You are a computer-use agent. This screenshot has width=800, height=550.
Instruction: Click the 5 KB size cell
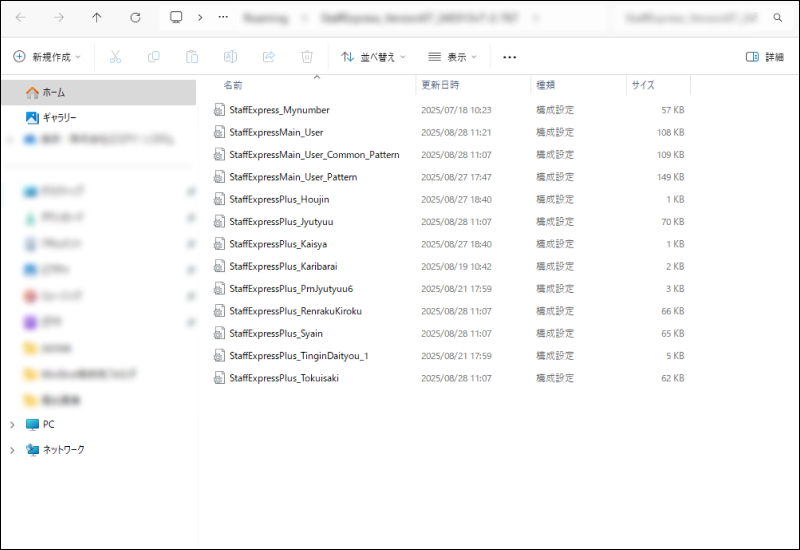pyautogui.click(x=675, y=356)
